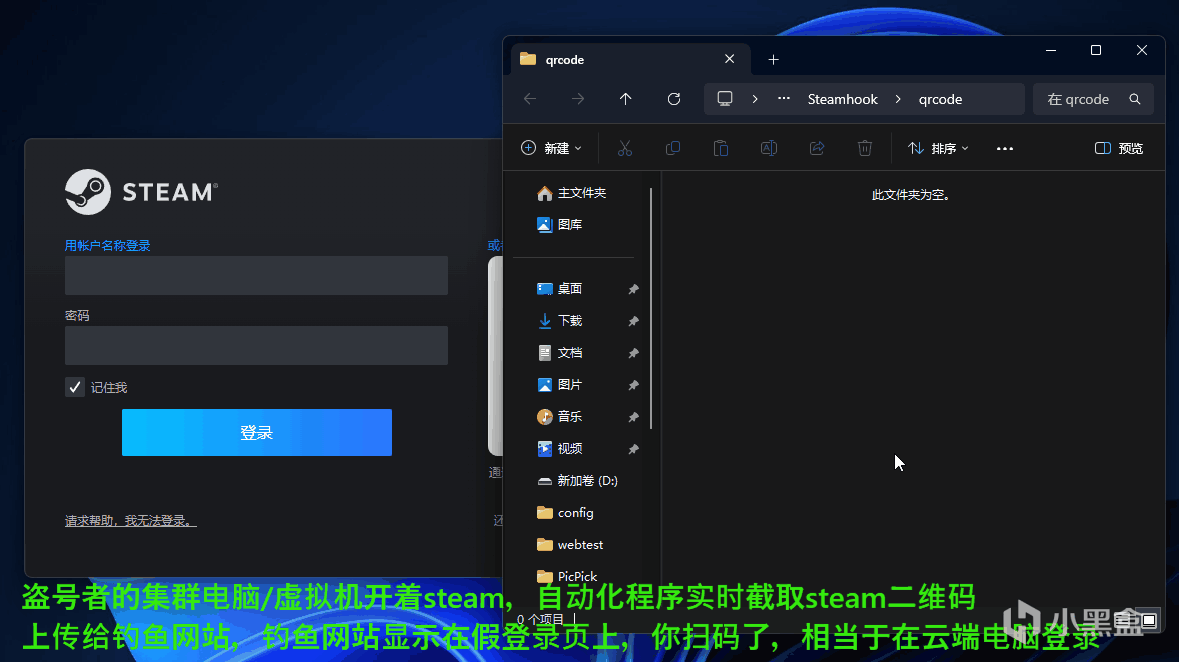This screenshot has height=662, width=1179.
Task: Open the see more (•••) menu
Action: pos(1004,148)
